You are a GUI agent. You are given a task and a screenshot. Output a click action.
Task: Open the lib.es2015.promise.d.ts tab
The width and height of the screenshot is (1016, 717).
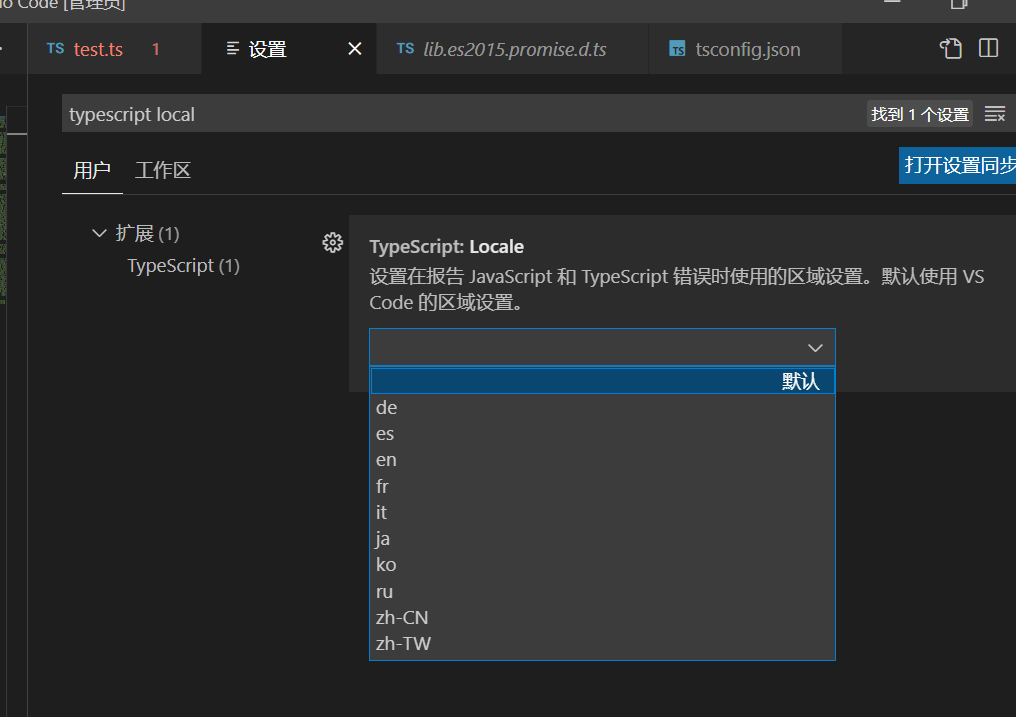[514, 49]
